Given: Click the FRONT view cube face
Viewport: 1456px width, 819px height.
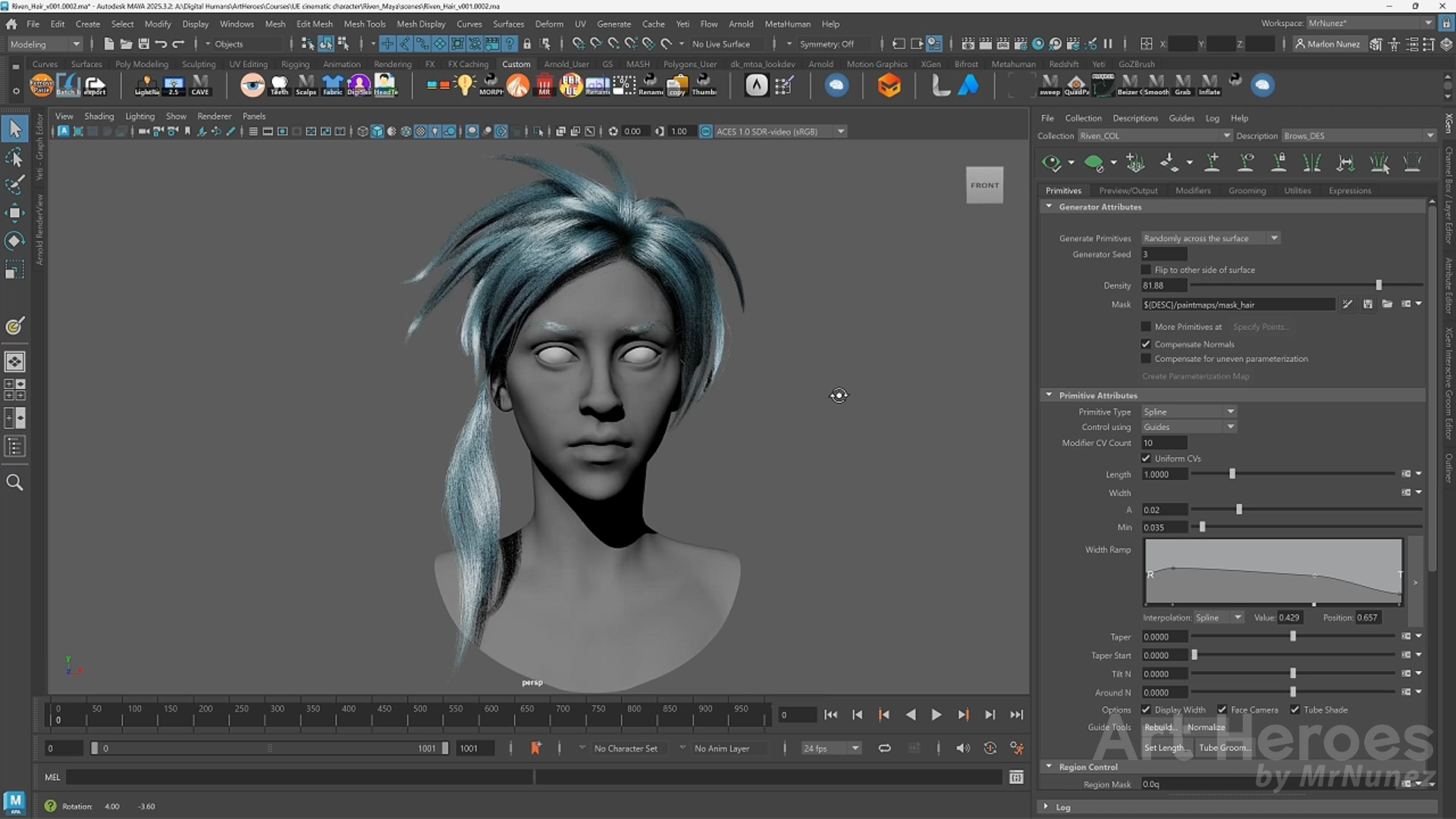Looking at the screenshot, I should coord(984,185).
